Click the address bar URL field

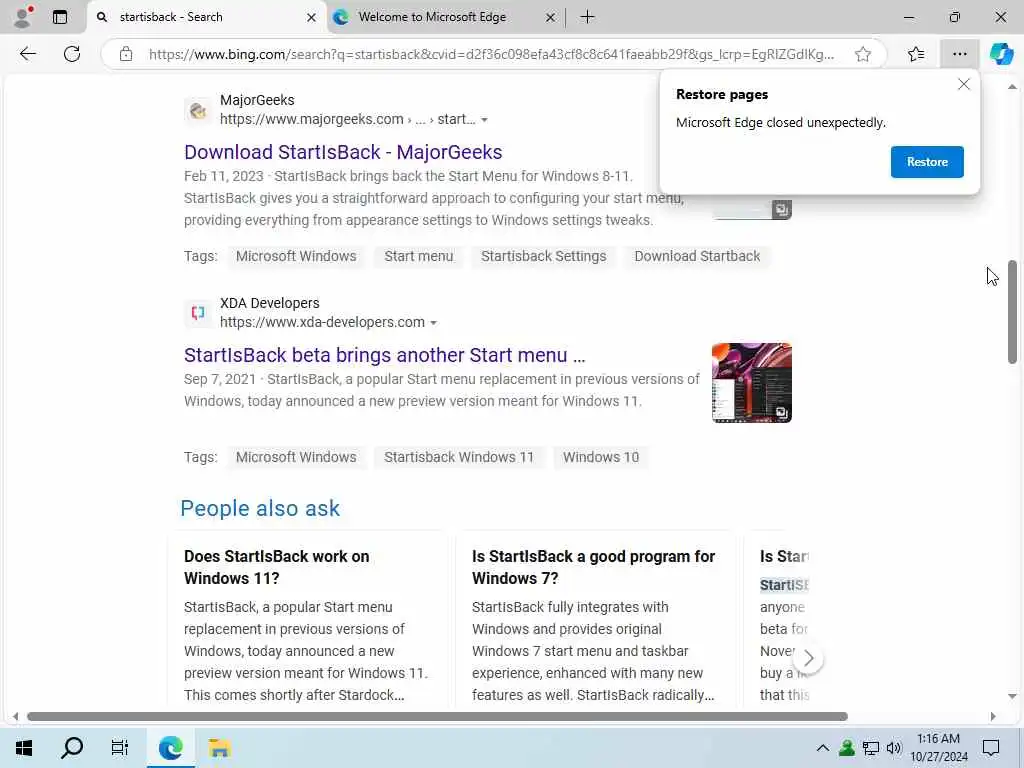point(491,54)
